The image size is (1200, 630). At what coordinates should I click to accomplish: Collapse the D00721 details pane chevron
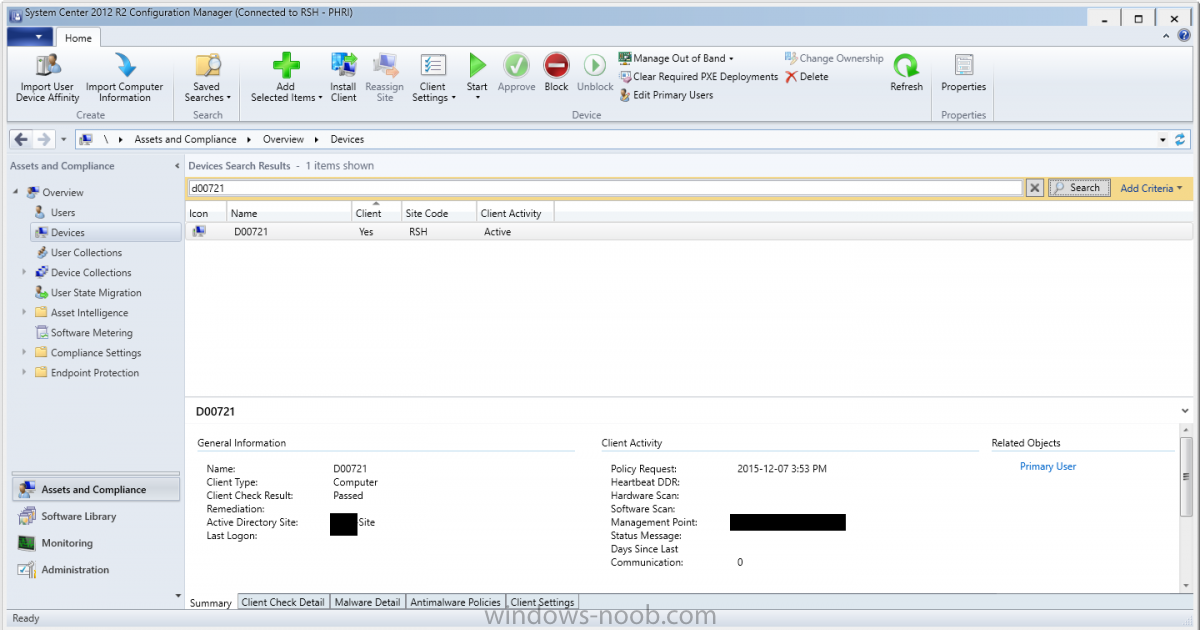click(1185, 411)
